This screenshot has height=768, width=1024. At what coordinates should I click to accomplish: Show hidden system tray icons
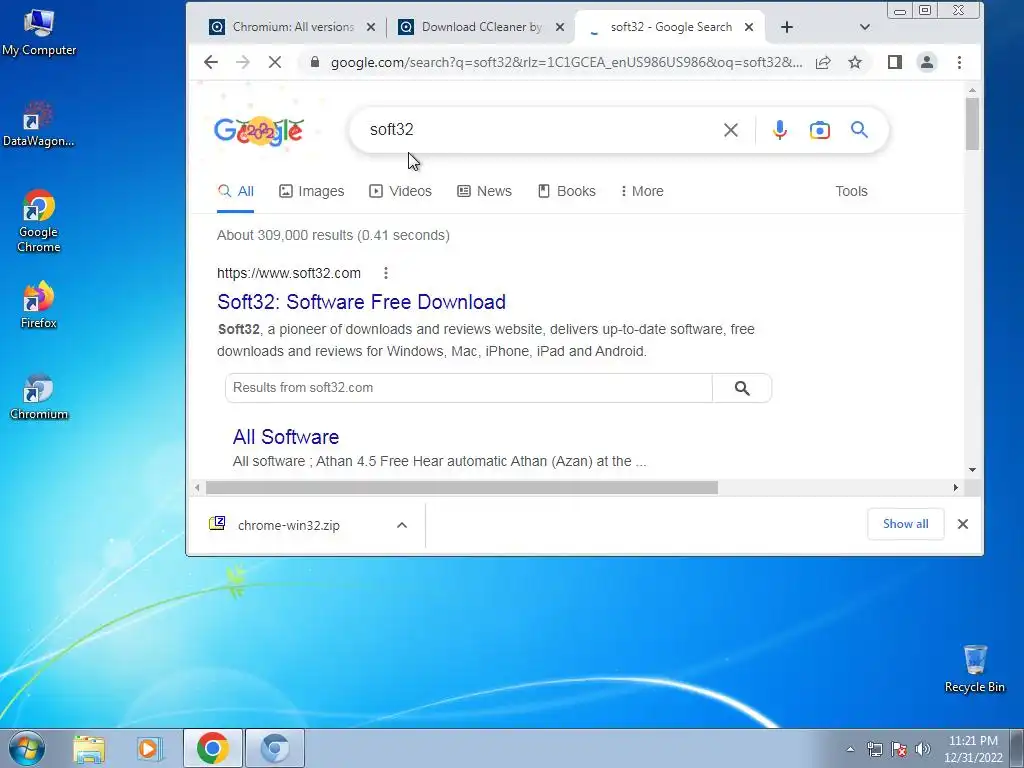pyautogui.click(x=850, y=749)
